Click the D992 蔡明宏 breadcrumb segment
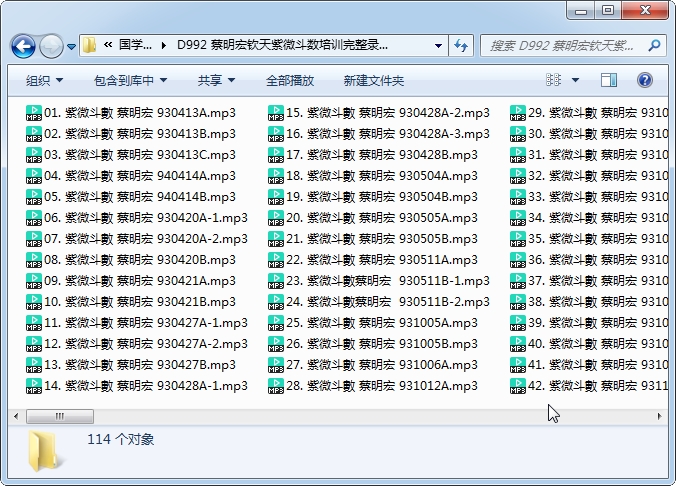The image size is (676, 486). click(282, 45)
